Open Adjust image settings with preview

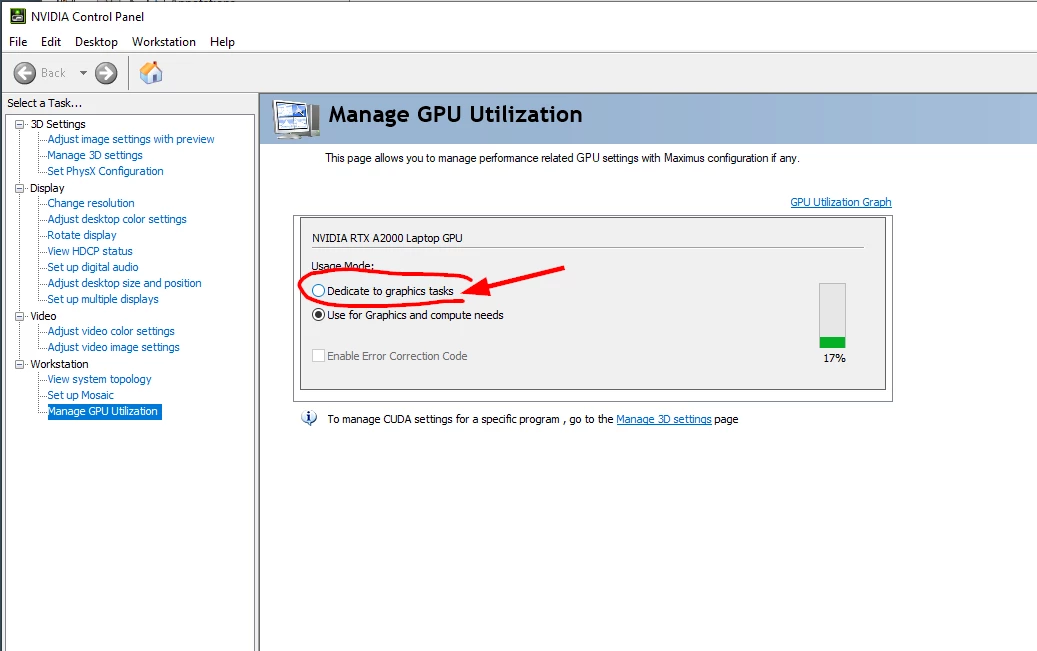pyautogui.click(x=131, y=139)
